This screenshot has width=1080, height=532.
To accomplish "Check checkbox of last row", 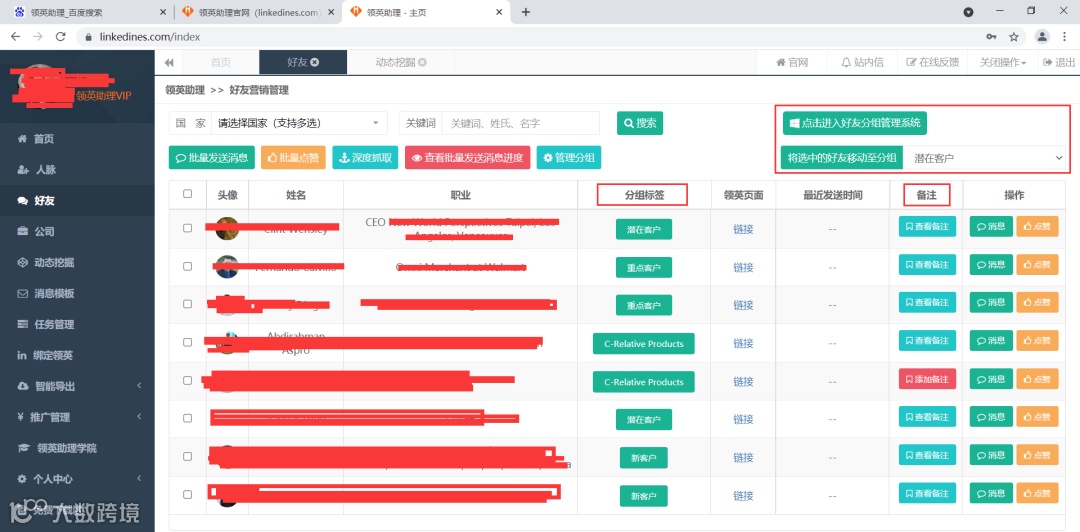I will (187, 494).
